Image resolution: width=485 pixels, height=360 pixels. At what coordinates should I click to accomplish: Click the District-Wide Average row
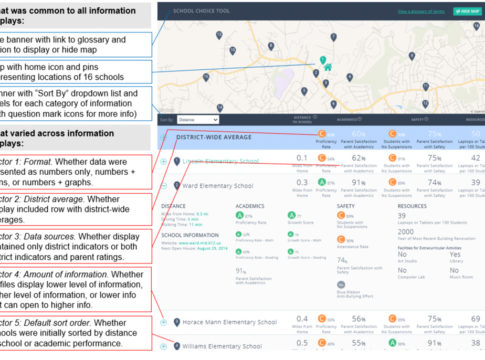[x=321, y=137]
